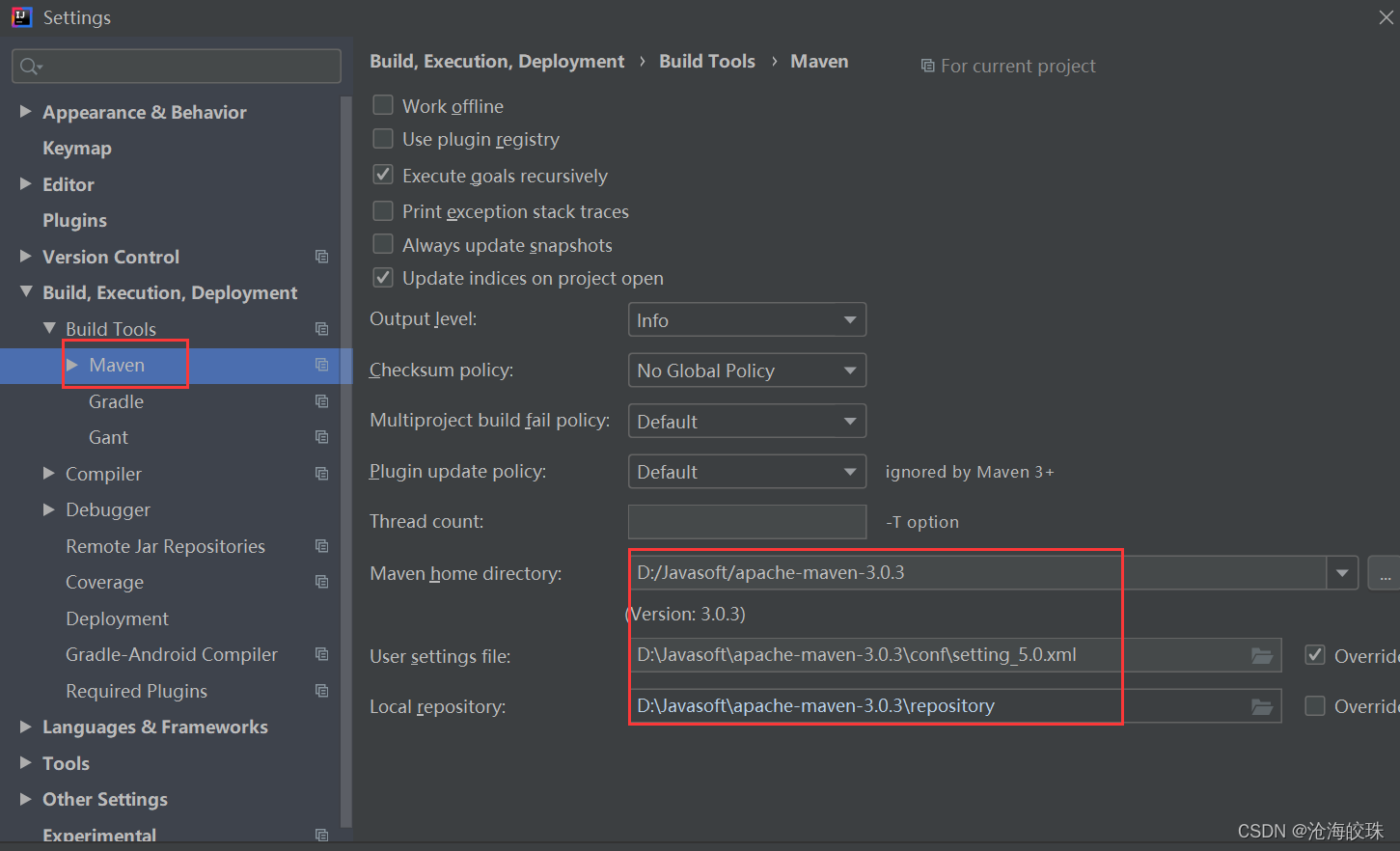Expand the Maven node arrow
This screenshot has height=851, width=1400.
(72, 365)
